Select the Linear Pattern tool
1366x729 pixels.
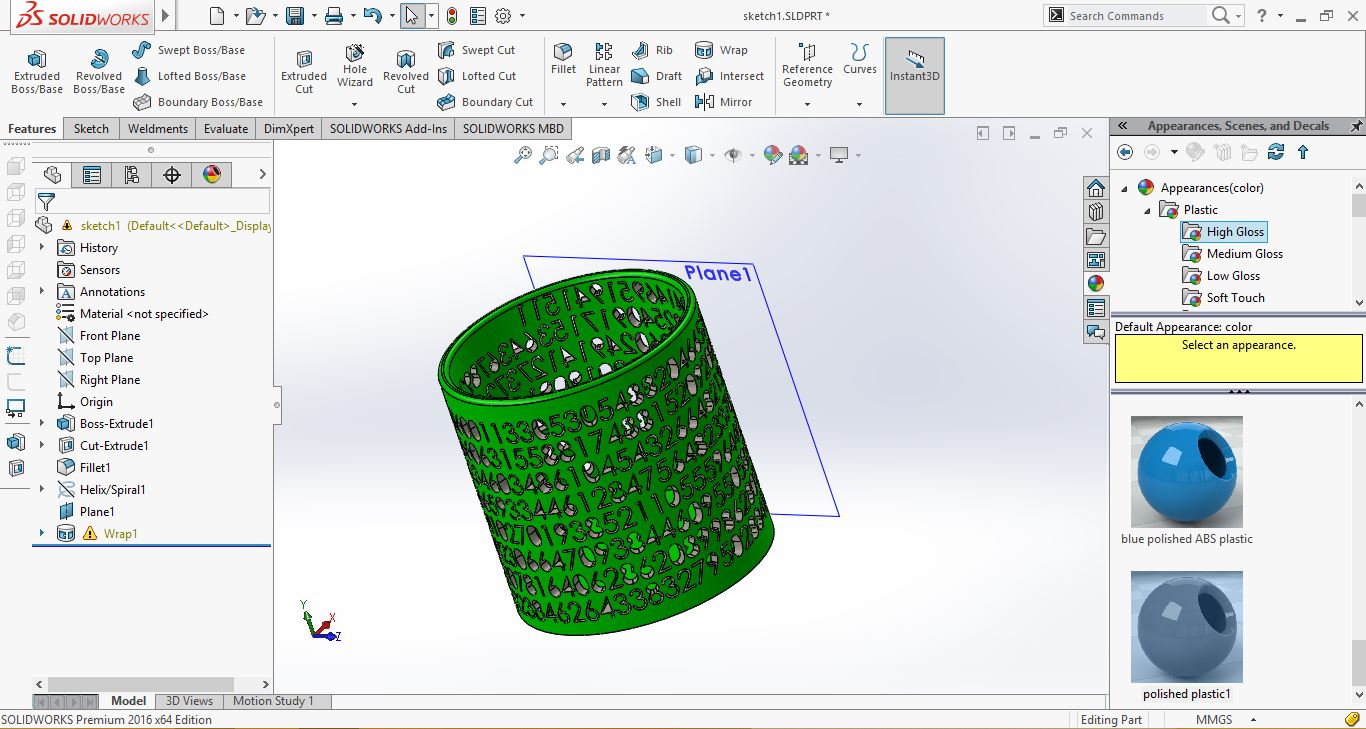tap(604, 65)
